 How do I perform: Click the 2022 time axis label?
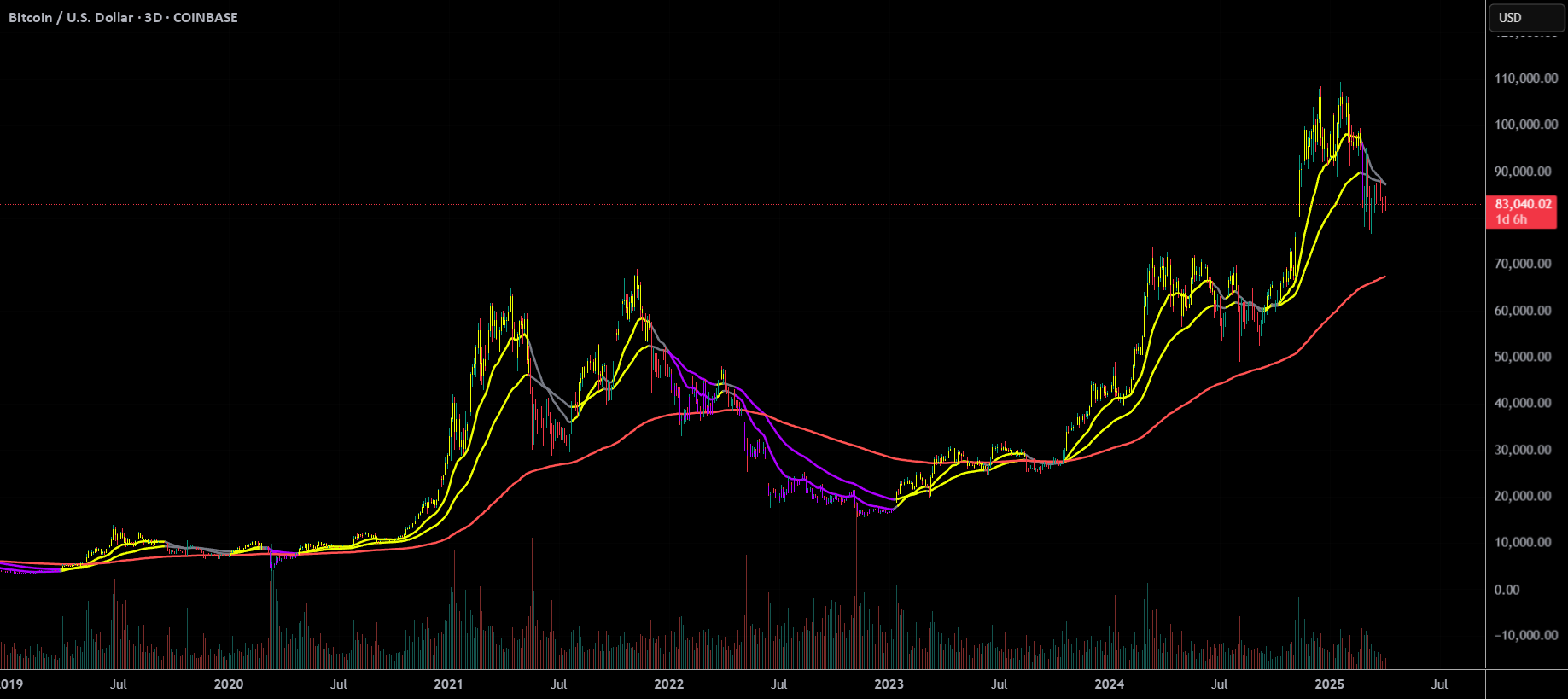pos(669,684)
